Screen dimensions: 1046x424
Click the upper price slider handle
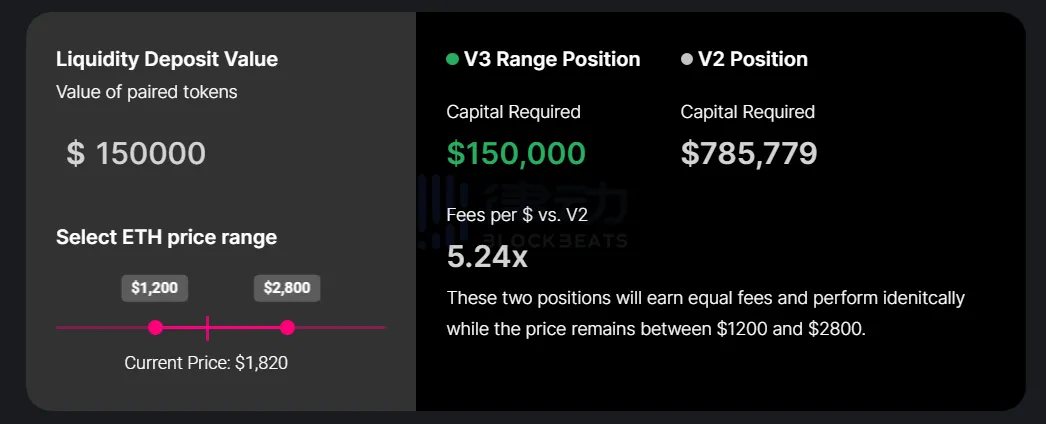pyautogui.click(x=287, y=327)
